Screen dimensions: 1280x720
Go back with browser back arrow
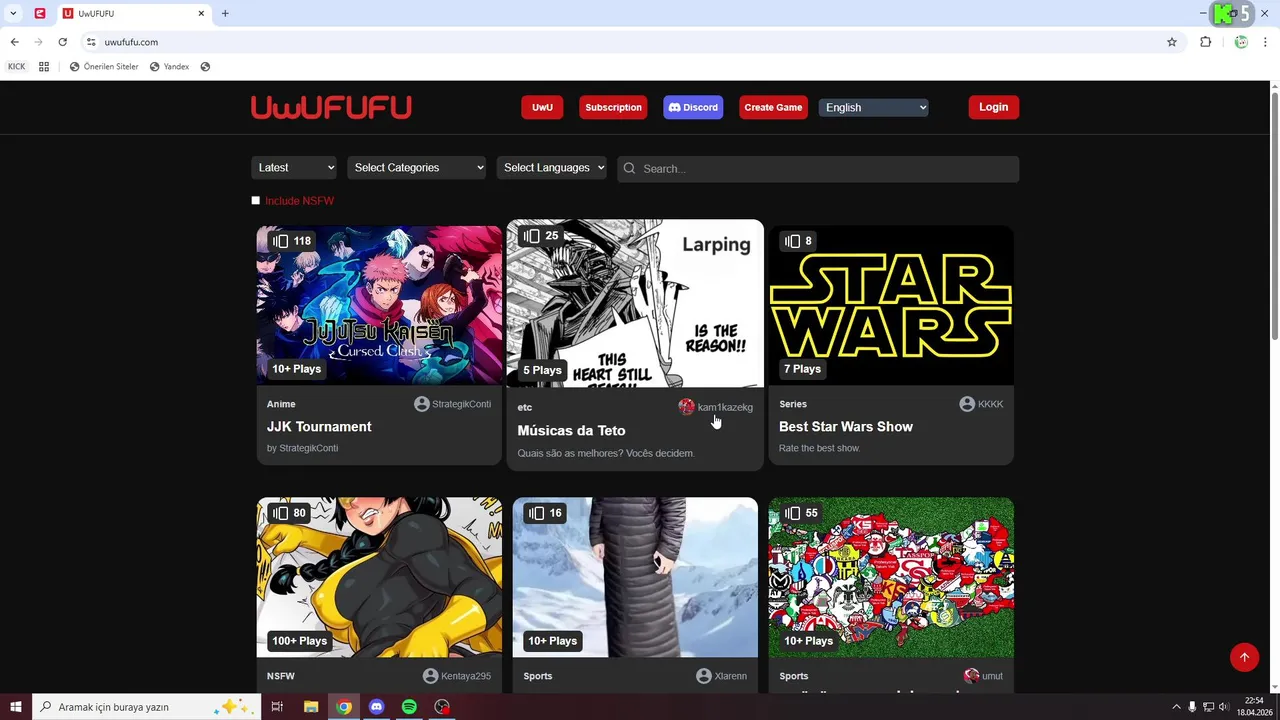pos(14,42)
